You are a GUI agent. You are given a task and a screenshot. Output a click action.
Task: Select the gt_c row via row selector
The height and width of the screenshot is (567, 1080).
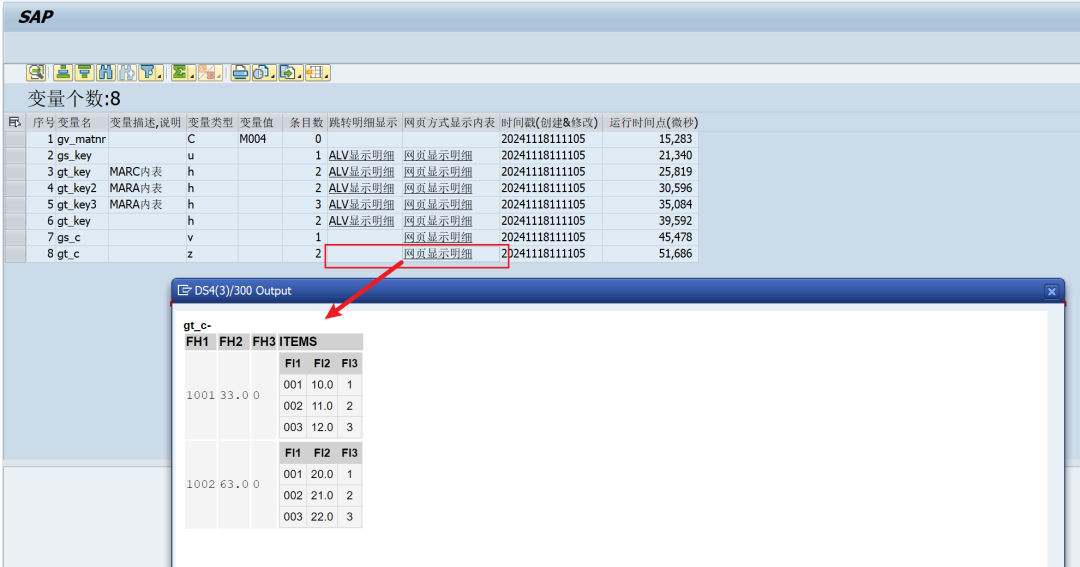(x=15, y=254)
